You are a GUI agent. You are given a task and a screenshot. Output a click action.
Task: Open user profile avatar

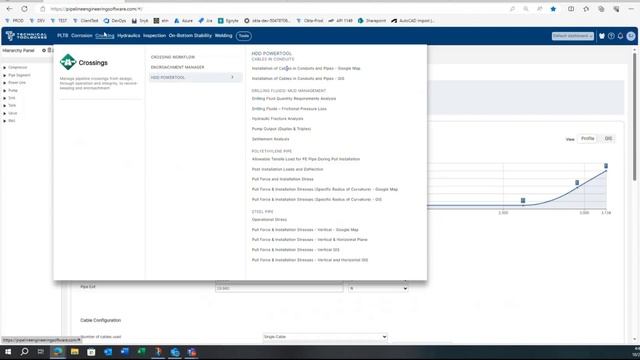click(631, 36)
